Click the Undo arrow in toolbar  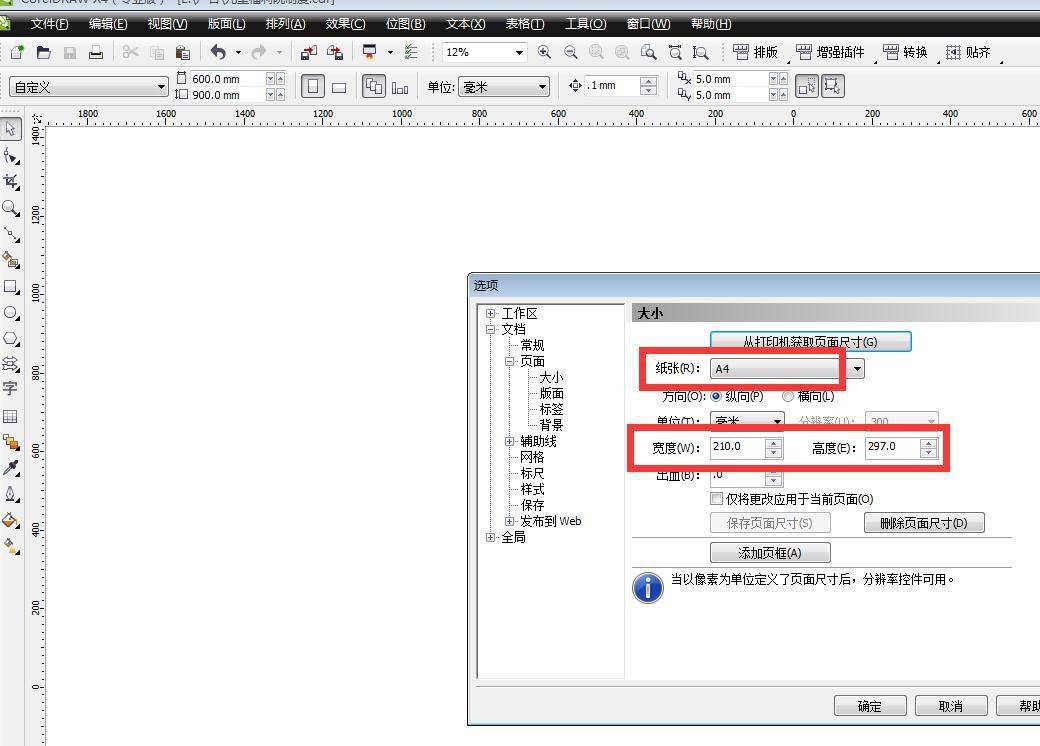click(218, 52)
